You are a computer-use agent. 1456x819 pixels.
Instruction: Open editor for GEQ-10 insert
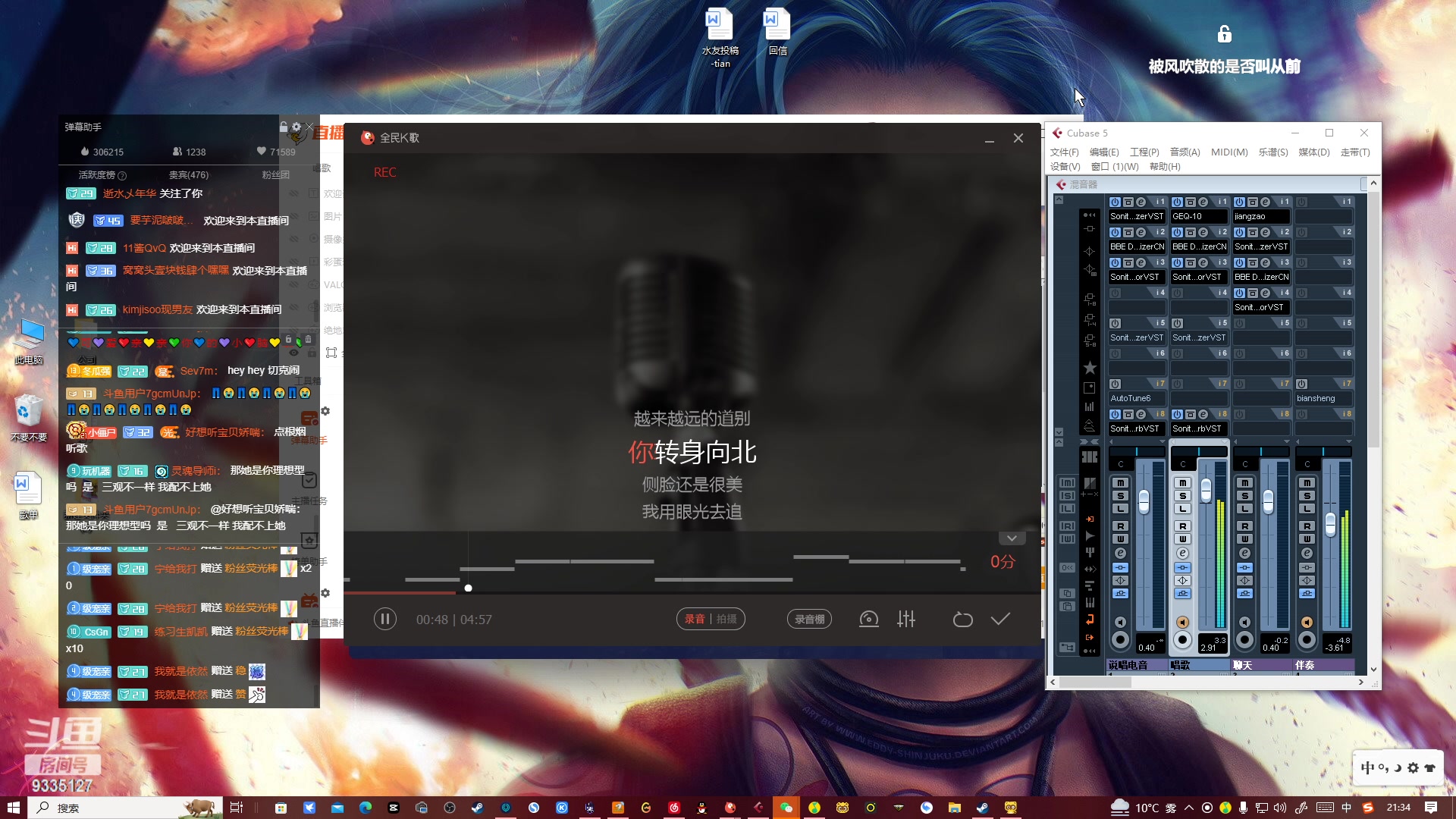[x=1203, y=202]
